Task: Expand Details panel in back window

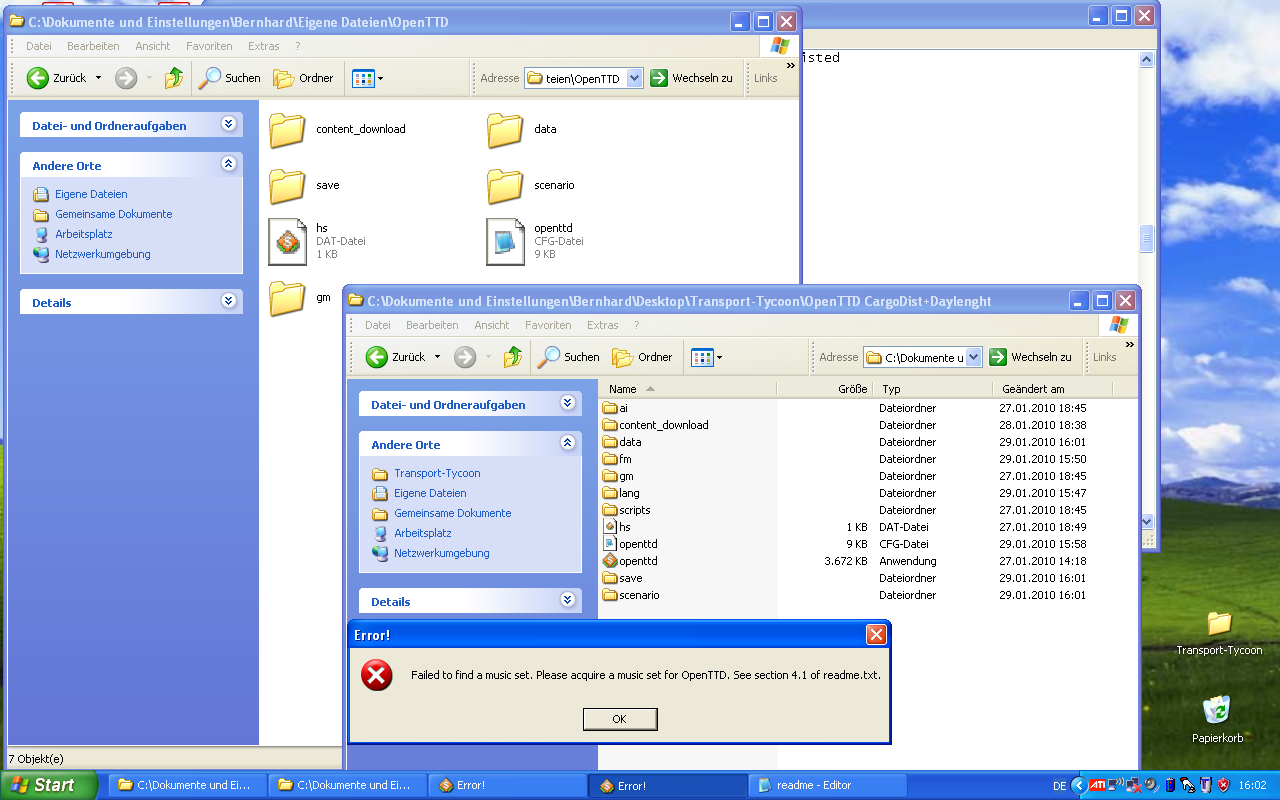Action: tap(229, 301)
